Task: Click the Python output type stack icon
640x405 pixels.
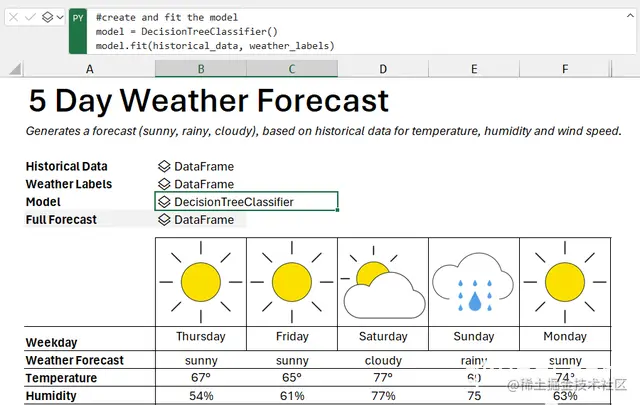Action: point(48,17)
